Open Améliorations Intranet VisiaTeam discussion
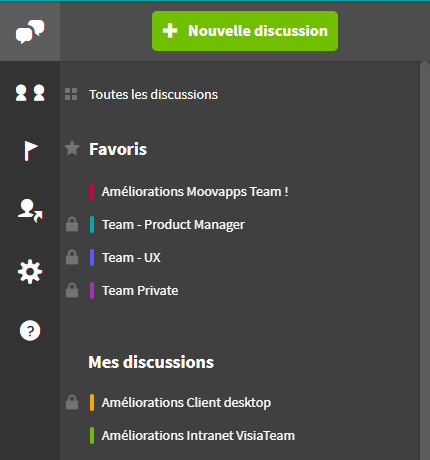The height and width of the screenshot is (460, 430). click(198, 435)
